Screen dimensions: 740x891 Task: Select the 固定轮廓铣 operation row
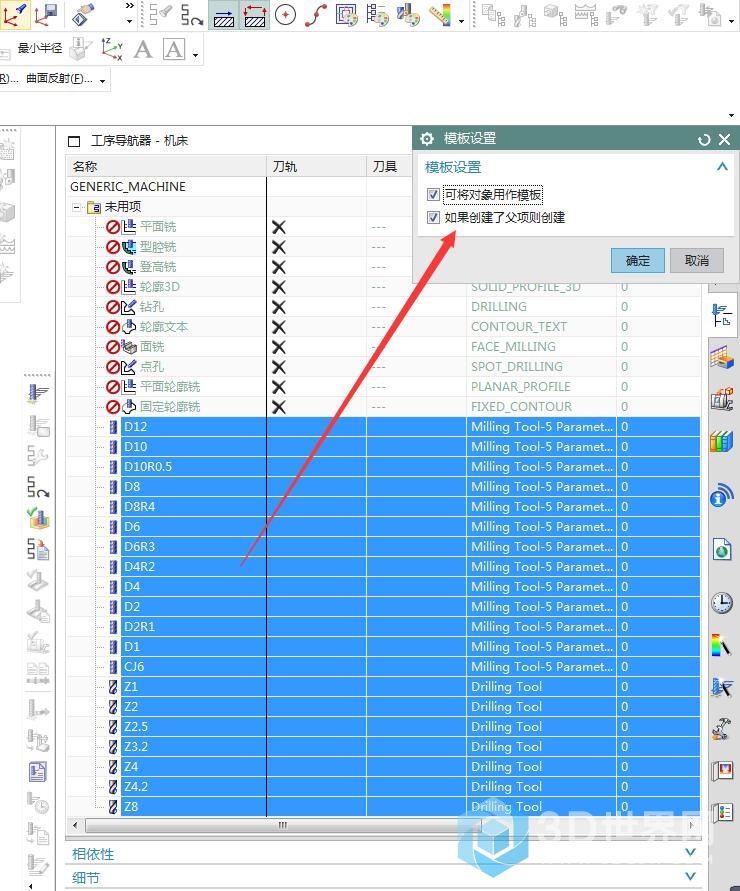(x=170, y=407)
